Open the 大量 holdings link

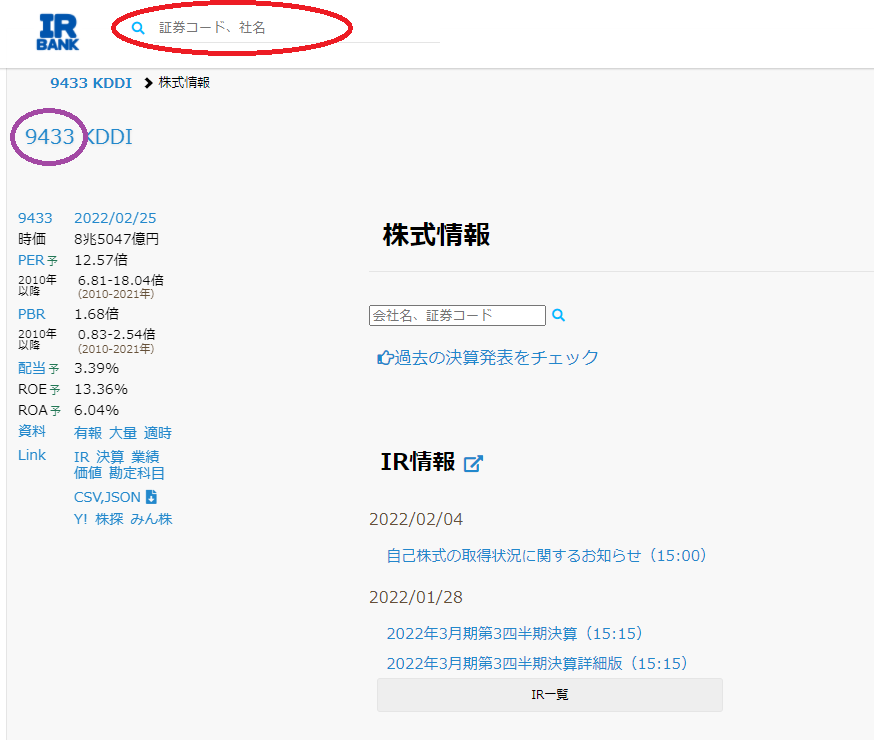click(123, 433)
